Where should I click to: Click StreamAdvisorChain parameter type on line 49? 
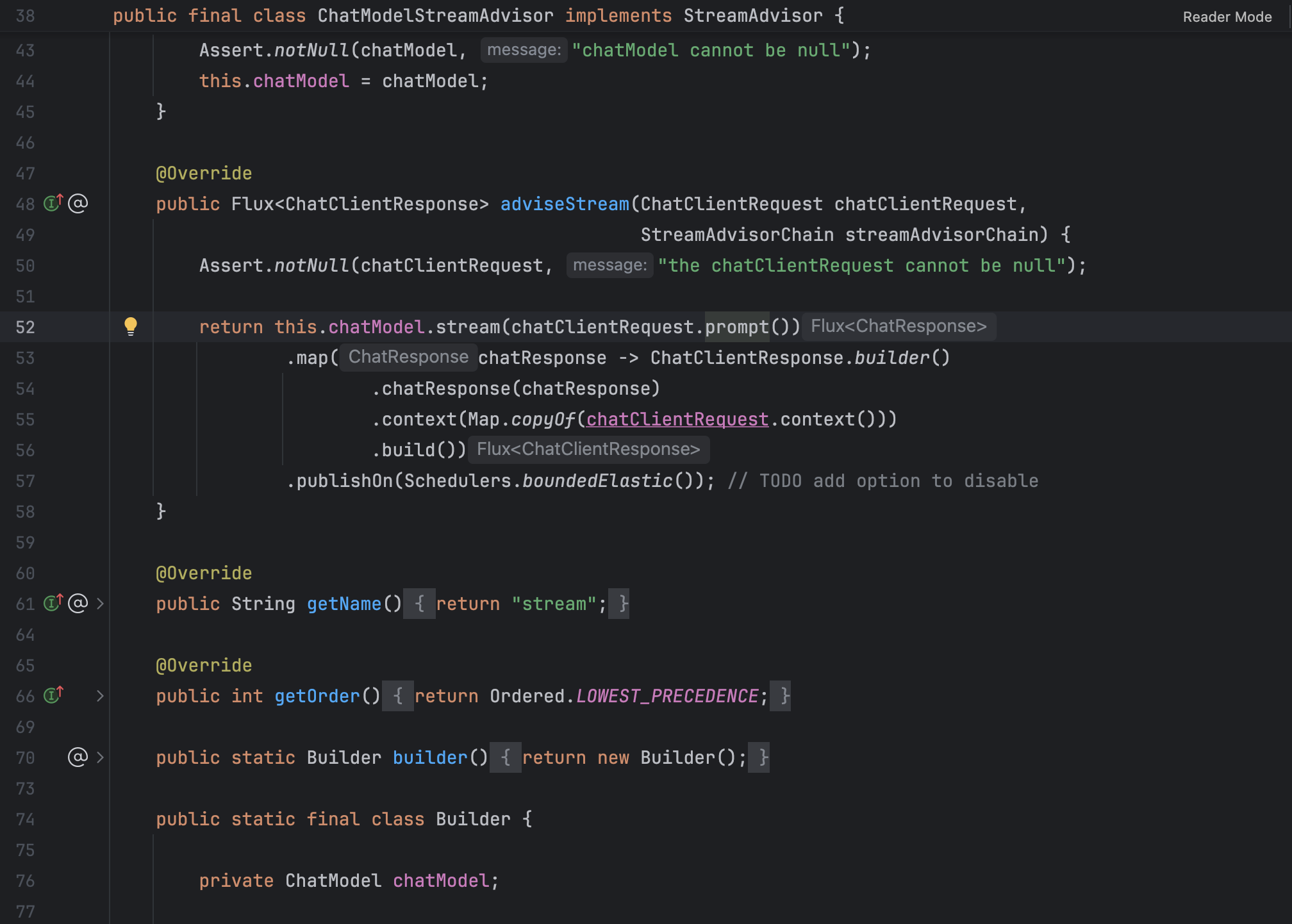(737, 235)
